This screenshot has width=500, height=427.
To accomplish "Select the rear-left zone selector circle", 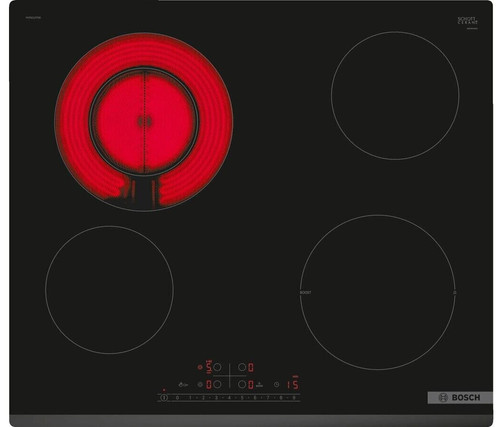I will pyautogui.click(x=217, y=367).
